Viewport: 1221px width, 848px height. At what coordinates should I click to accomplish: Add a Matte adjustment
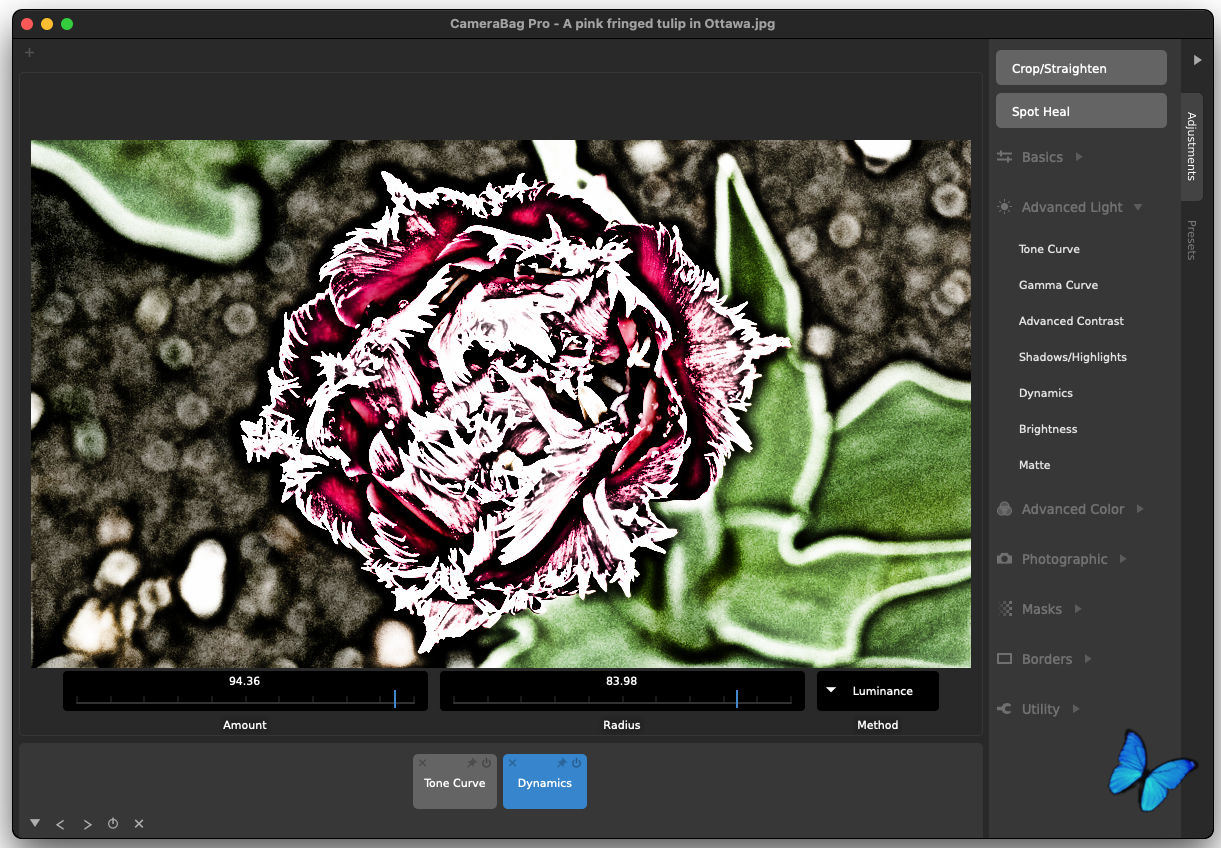point(1034,465)
